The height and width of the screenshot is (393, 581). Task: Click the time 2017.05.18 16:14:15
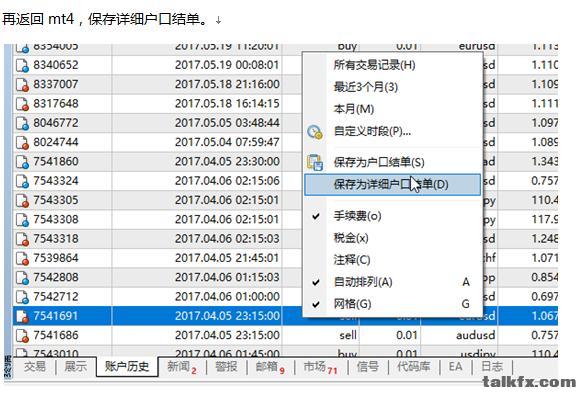pyautogui.click(x=227, y=104)
